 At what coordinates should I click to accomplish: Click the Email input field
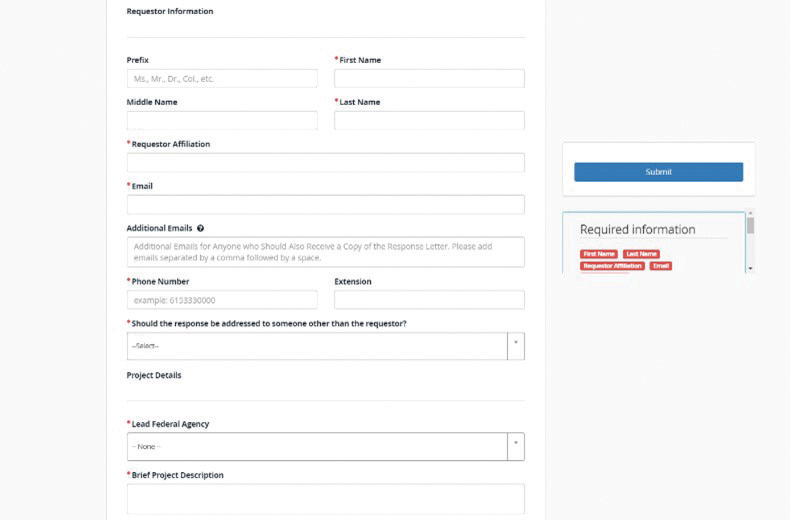[x=325, y=205]
